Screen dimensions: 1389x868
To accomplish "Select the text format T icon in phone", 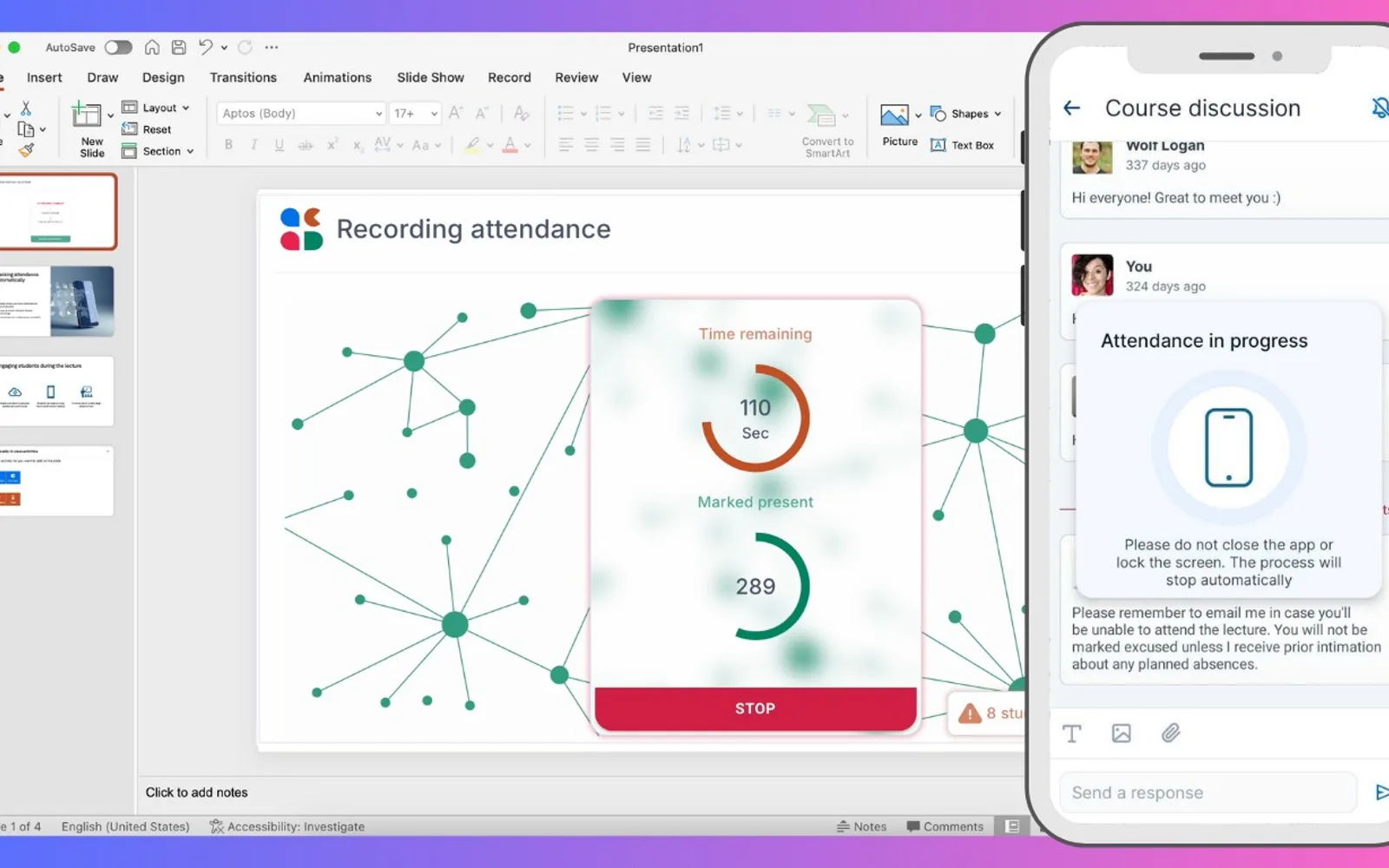I will pyautogui.click(x=1072, y=733).
